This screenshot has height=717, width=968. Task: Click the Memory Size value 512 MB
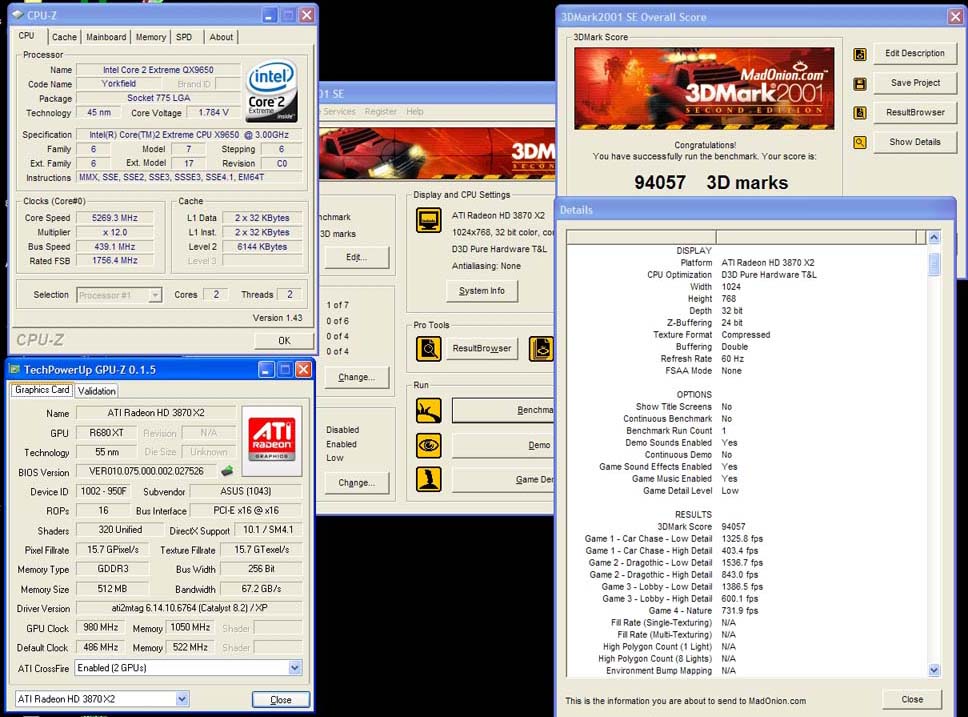(112, 589)
